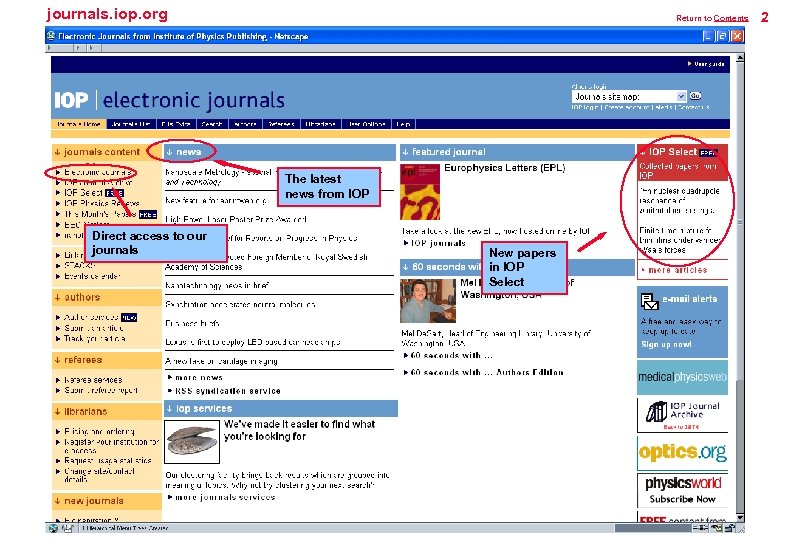
Task: Open the Business briefs news item
Action: 192,323
